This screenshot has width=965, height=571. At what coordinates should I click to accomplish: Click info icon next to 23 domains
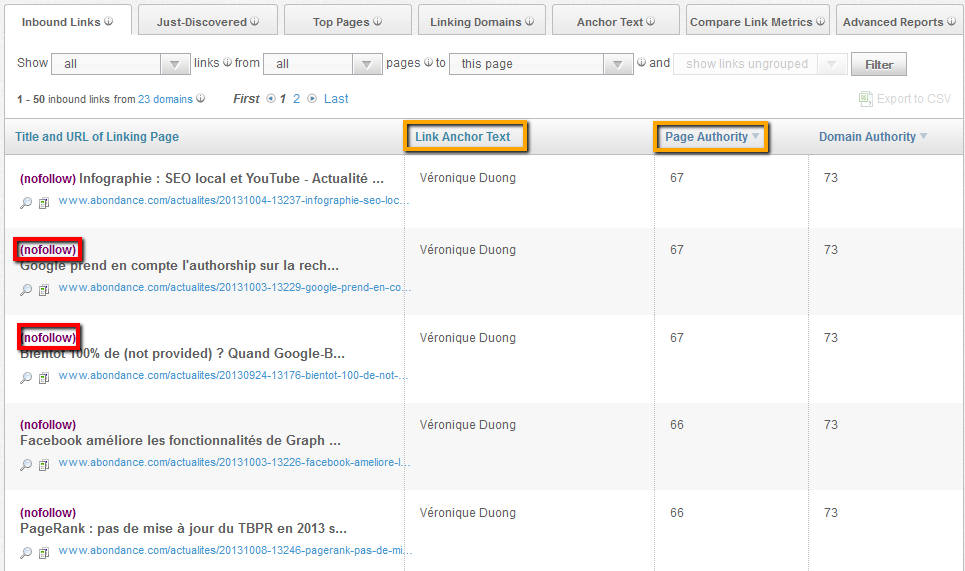coord(201,99)
